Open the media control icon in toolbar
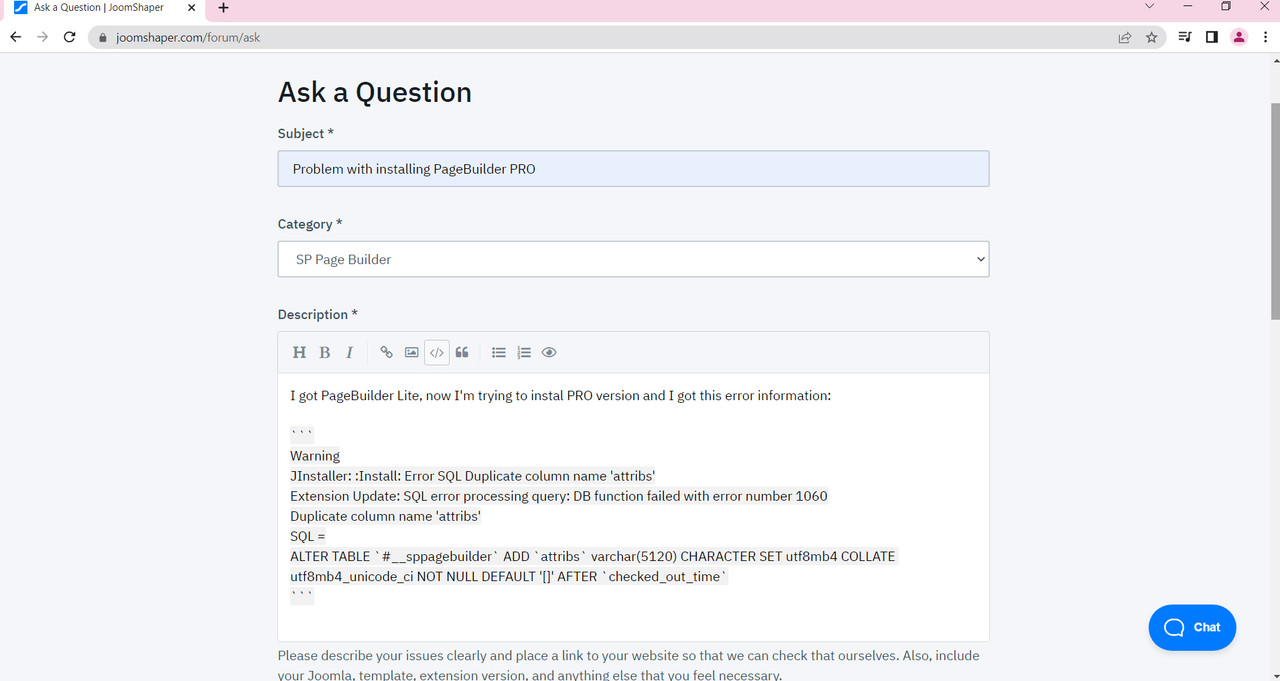Viewport: 1280px width, 681px height. 1185,37
